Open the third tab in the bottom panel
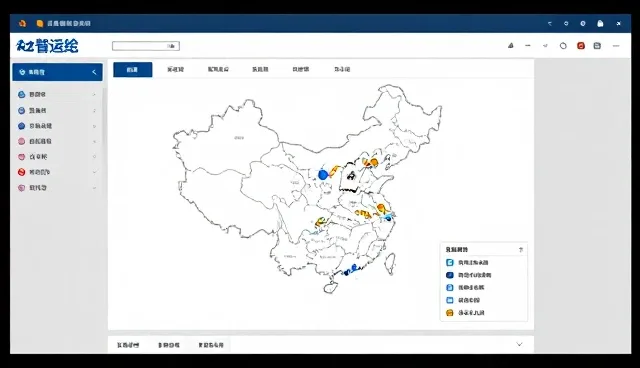Screen dimensions: 640x368 click(x=211, y=345)
